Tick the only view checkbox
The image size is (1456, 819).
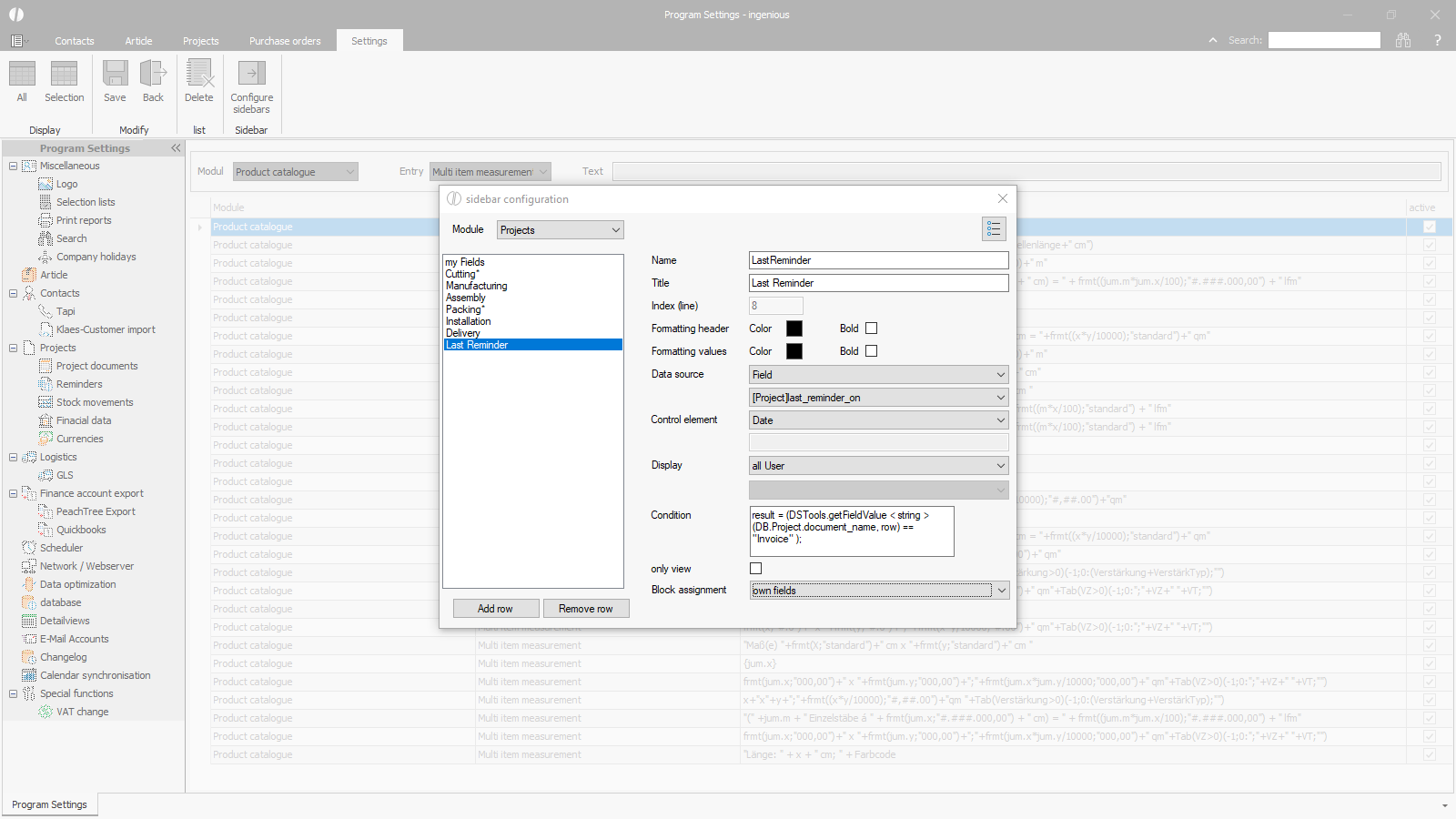pos(755,569)
